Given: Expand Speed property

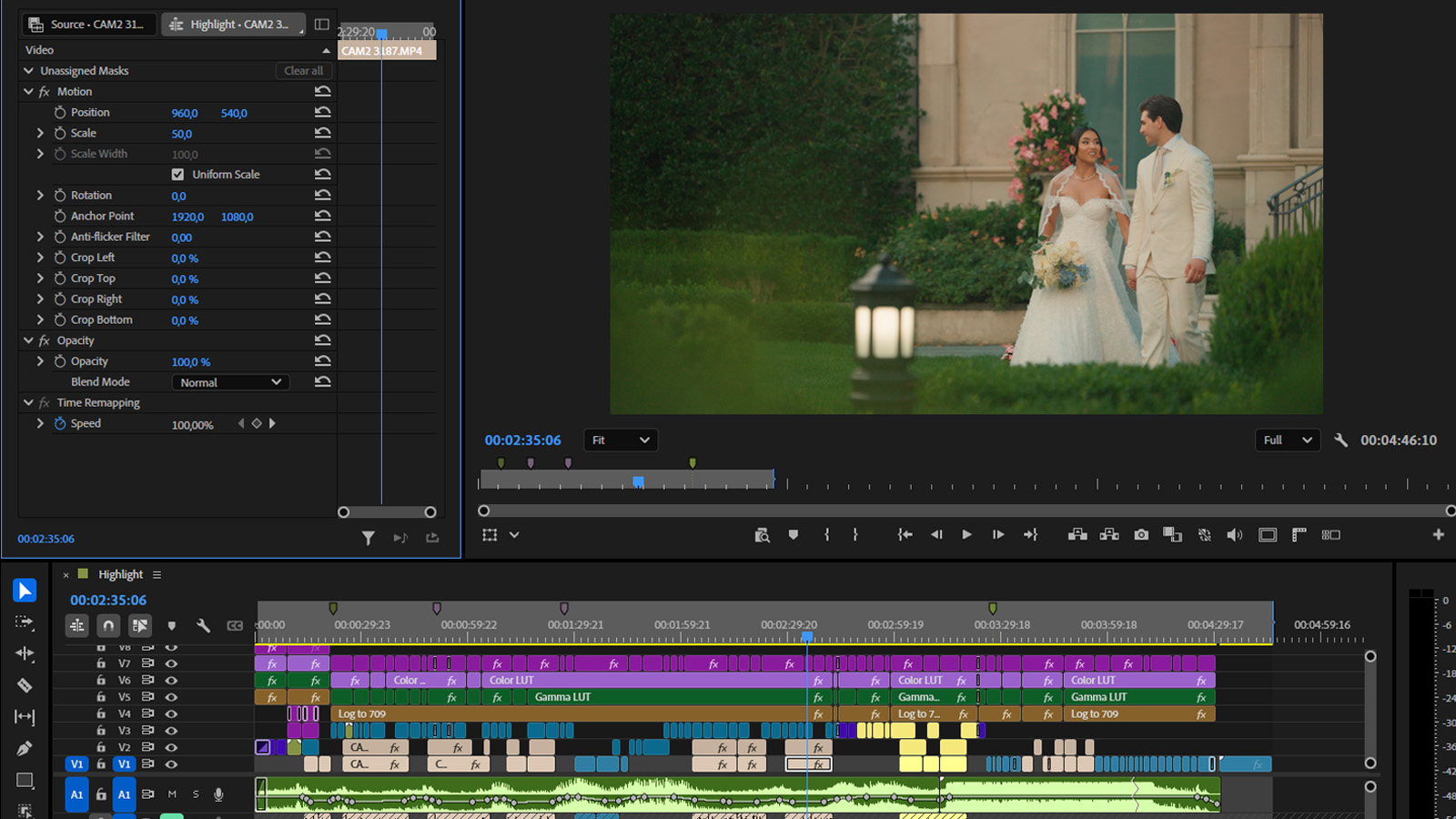Looking at the screenshot, I should pyautogui.click(x=40, y=423).
